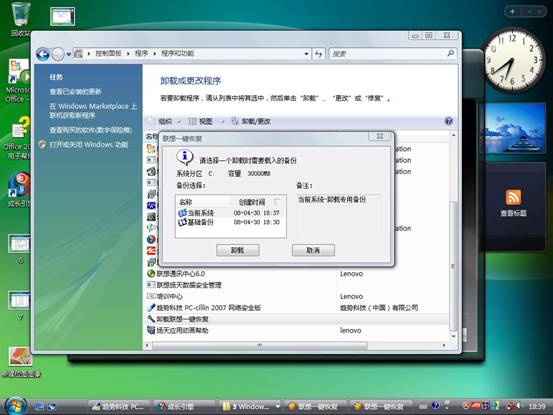Close the 联想一键恢复 dialog
This screenshot has height=415, width=553.
coord(380,136)
